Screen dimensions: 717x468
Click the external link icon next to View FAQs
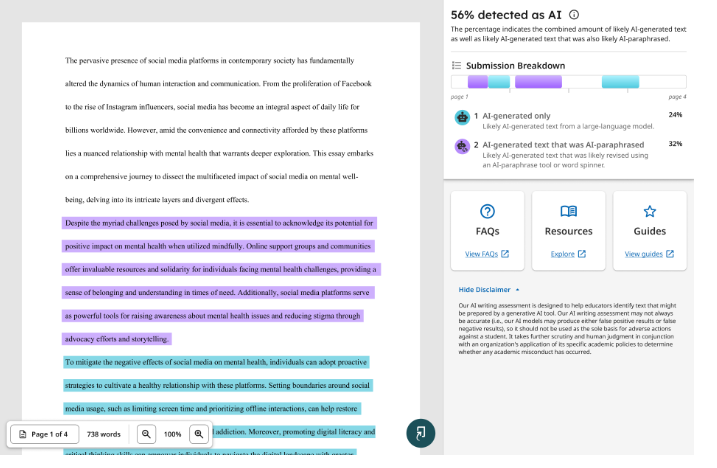(x=505, y=254)
